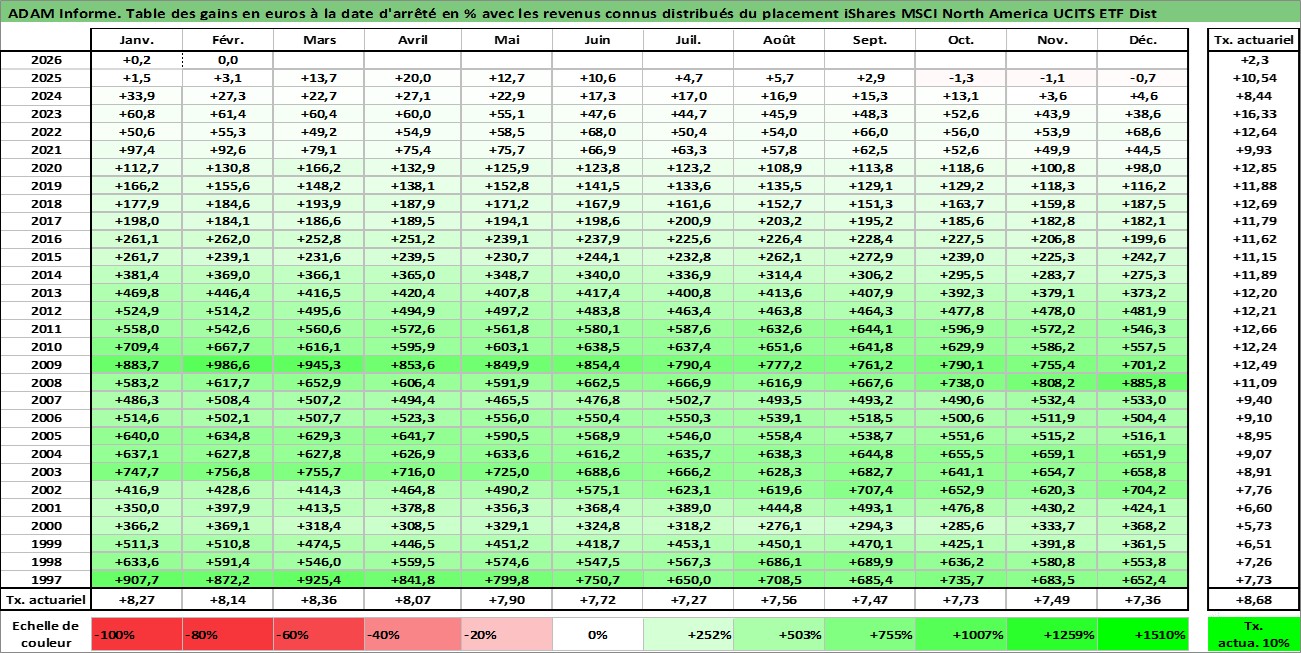Image resolution: width=1301 pixels, height=653 pixels.
Task: Select the 2002 September cell '+707,4'
Action: [x=869, y=490]
